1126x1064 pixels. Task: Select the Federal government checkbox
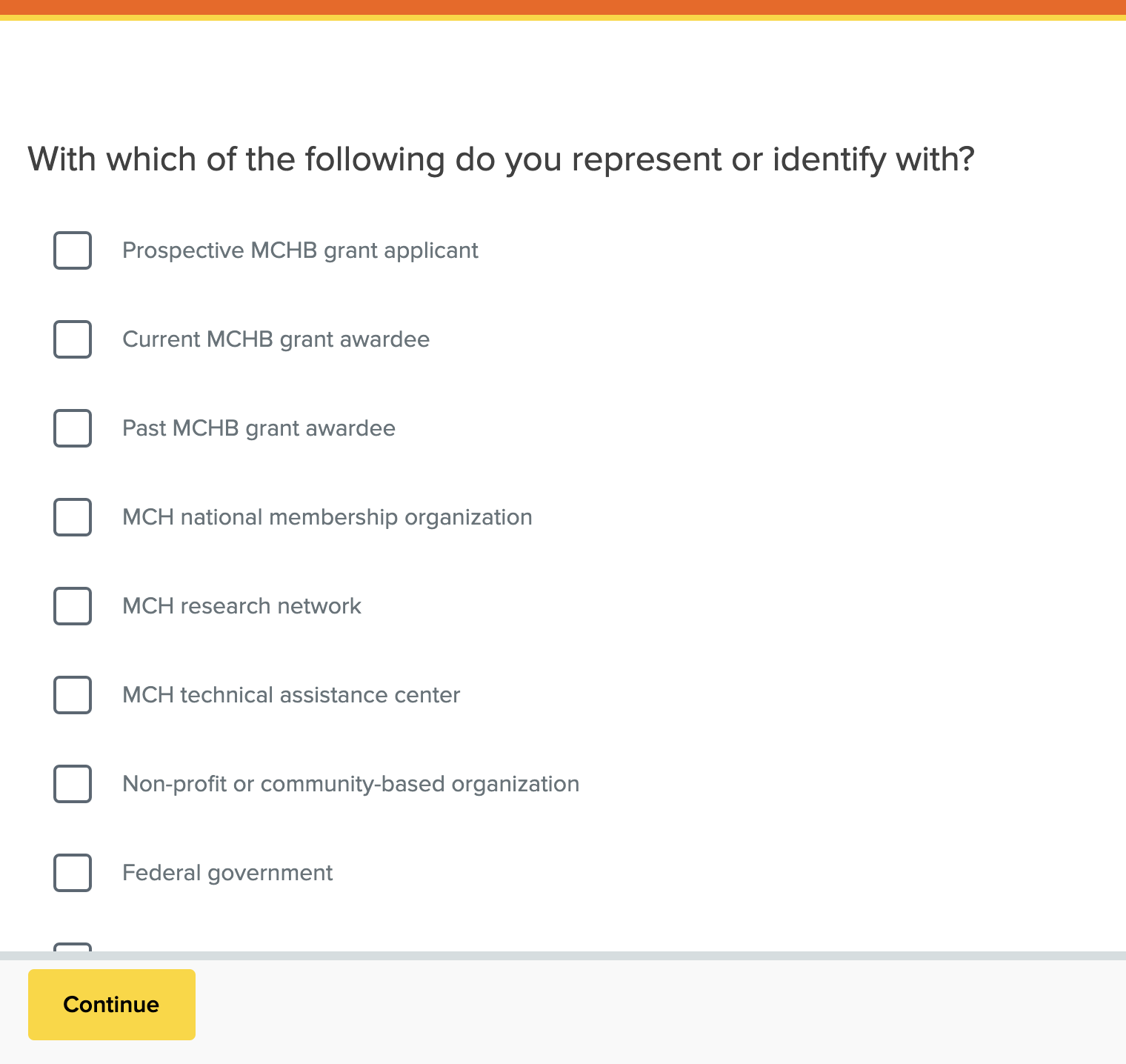point(73,873)
